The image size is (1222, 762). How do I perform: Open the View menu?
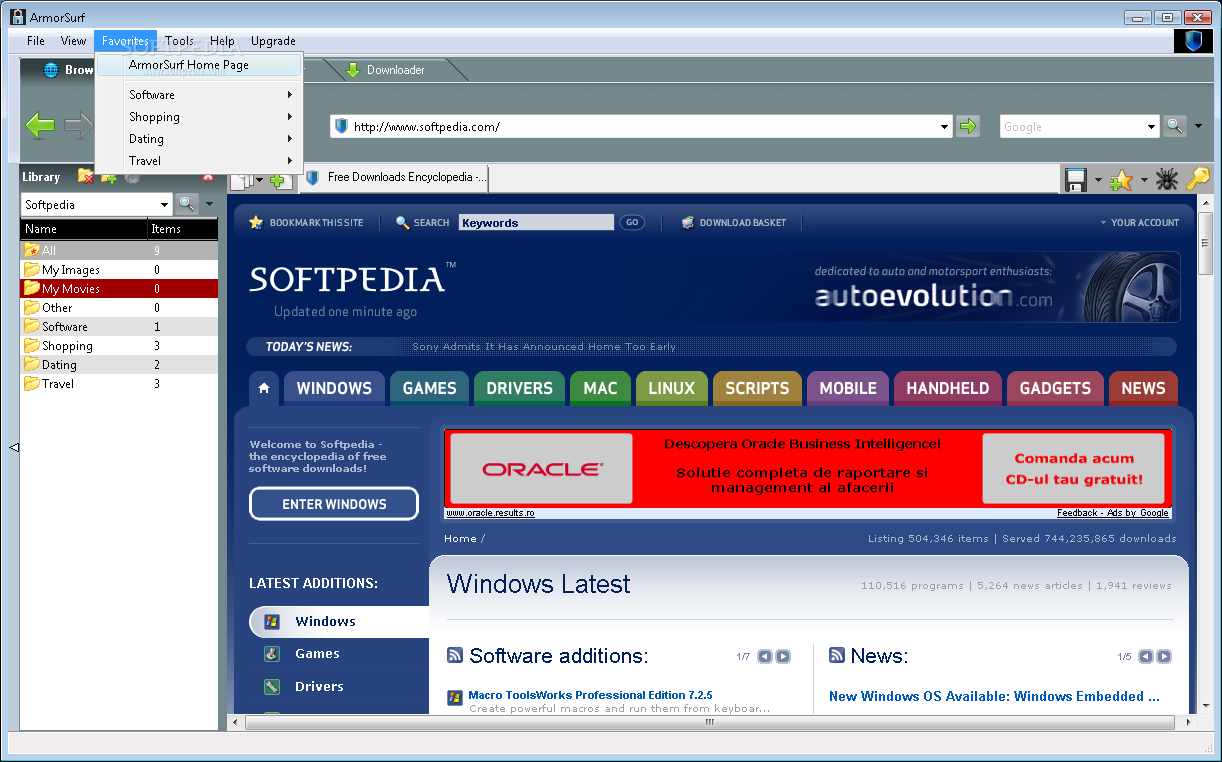73,41
